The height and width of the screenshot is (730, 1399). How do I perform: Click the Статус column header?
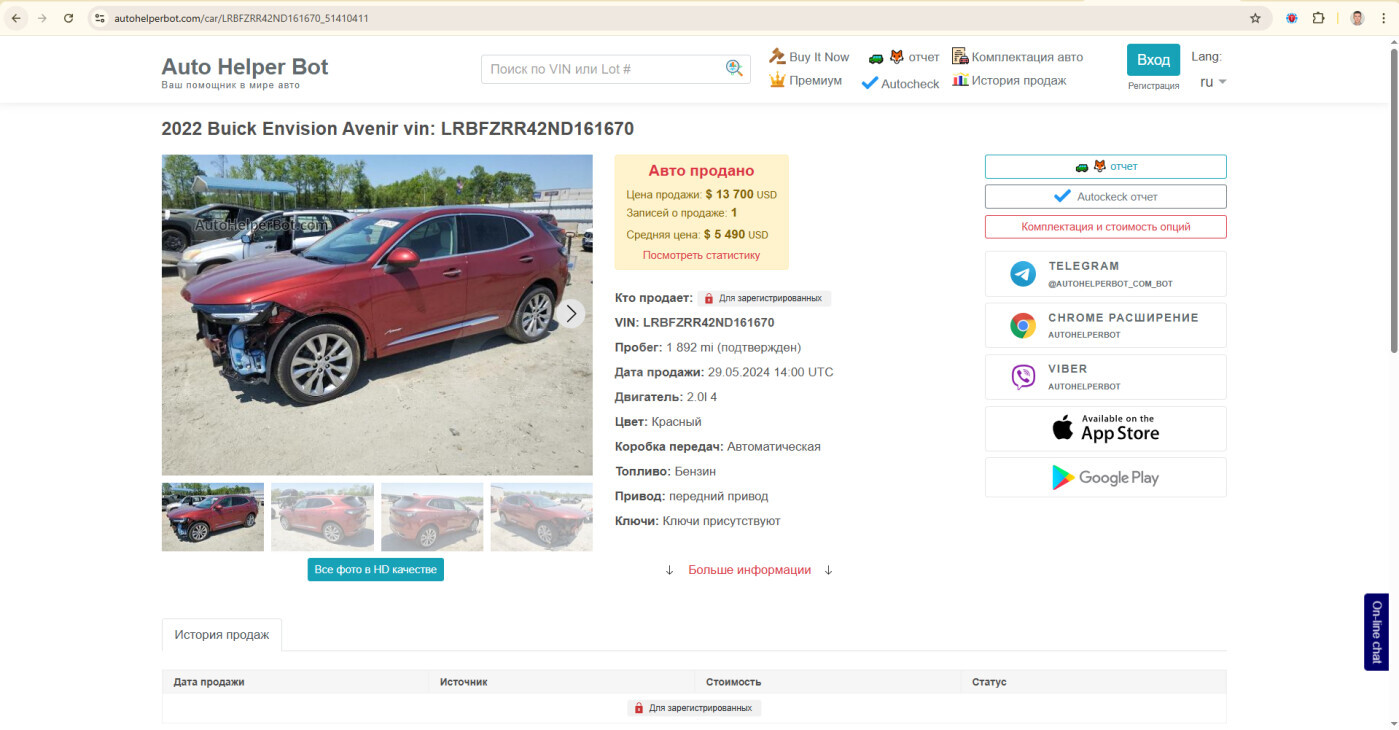point(989,682)
